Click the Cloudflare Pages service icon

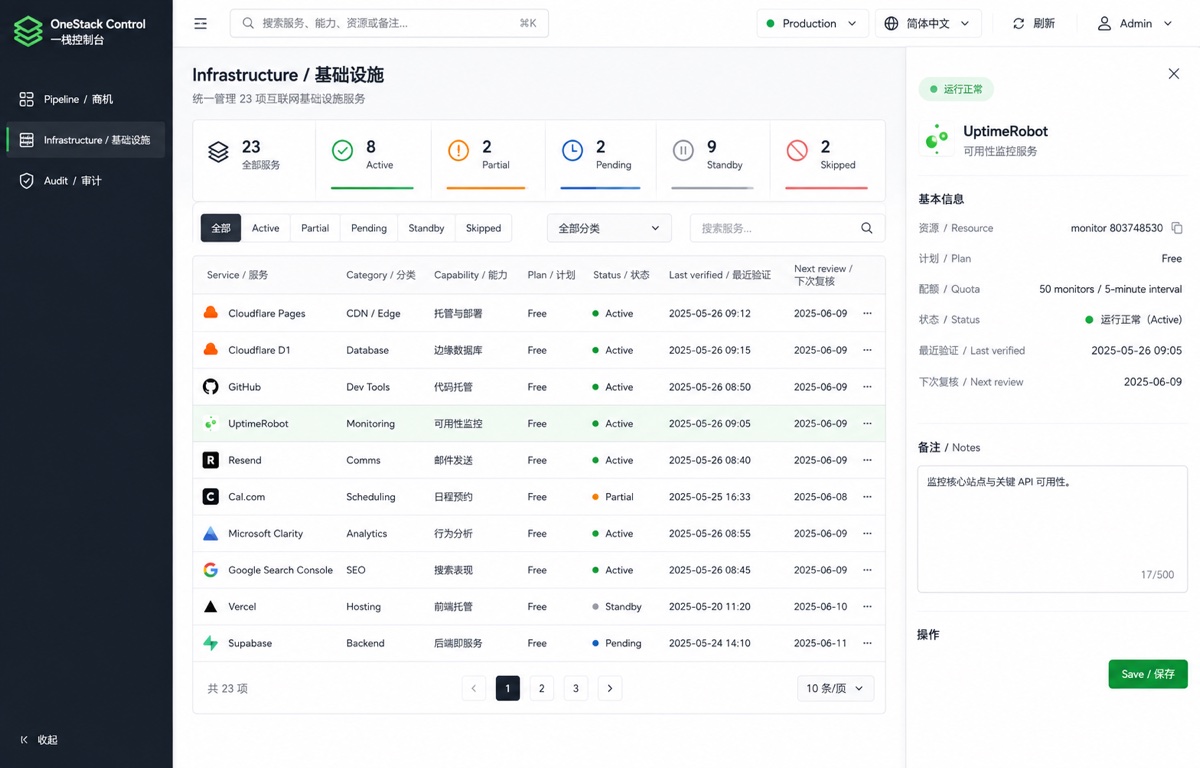(211, 313)
